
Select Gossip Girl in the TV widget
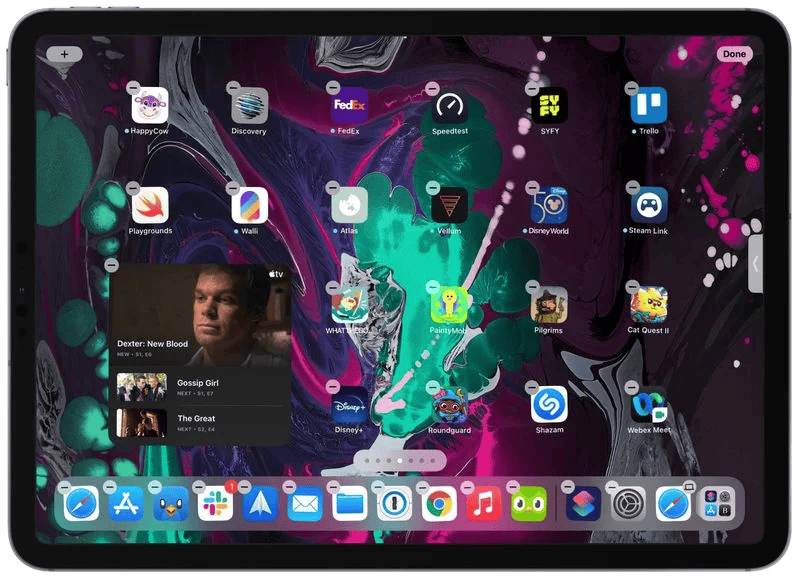click(x=198, y=387)
